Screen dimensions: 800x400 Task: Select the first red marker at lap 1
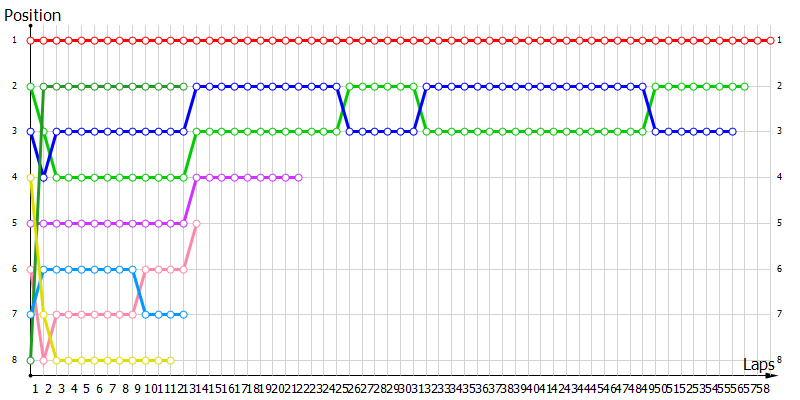tap(31, 41)
